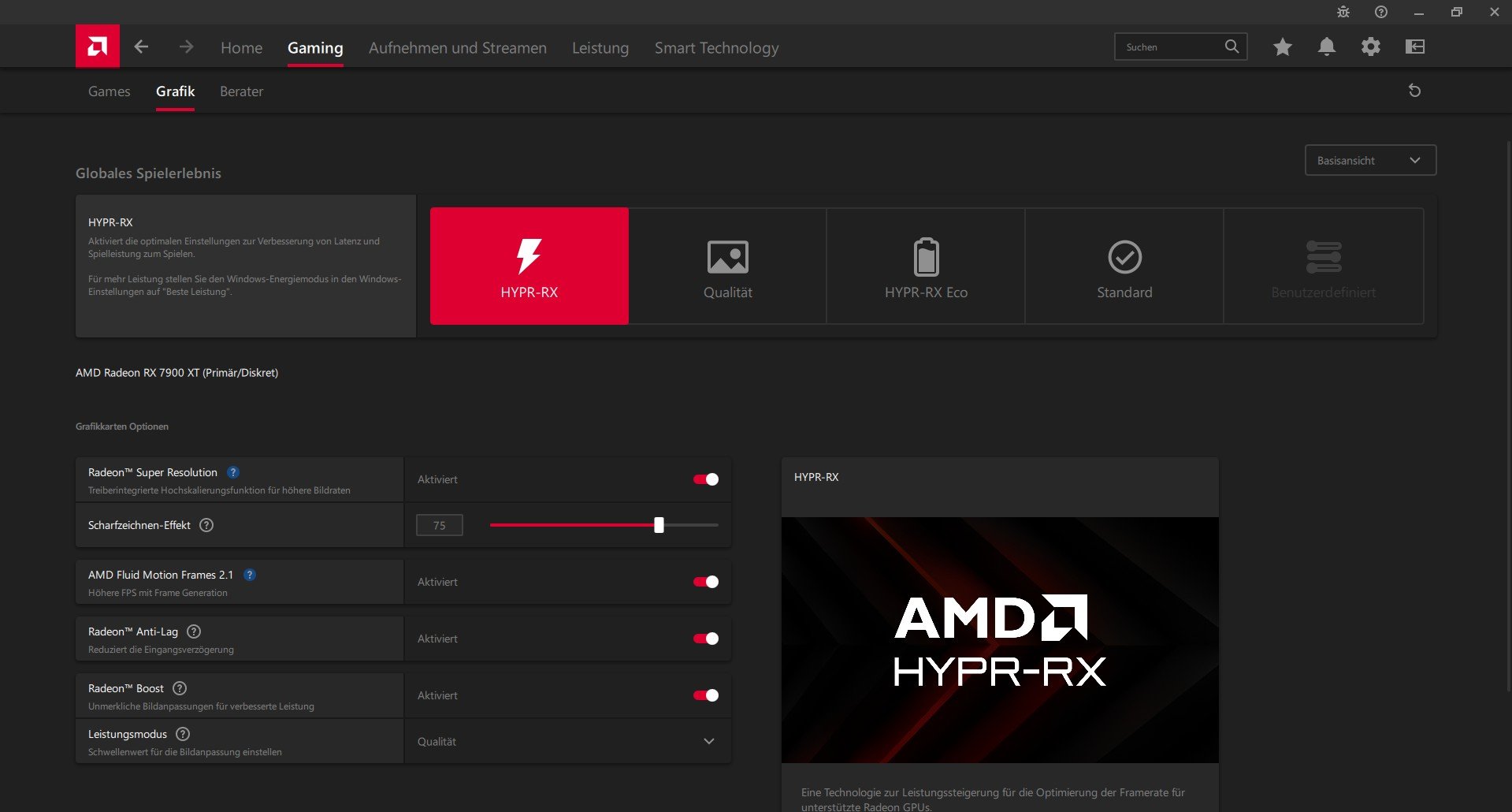Minimize the AMD Software window
The width and height of the screenshot is (1512, 812).
1419,12
